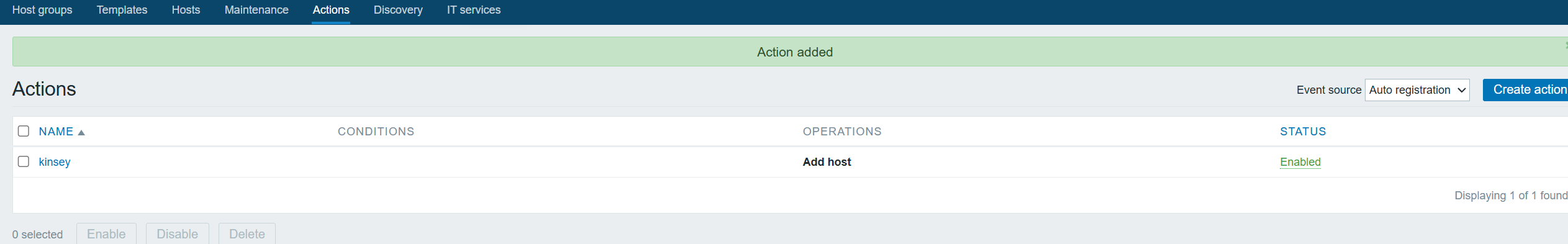Screen dimensions: 1568x244
Task: Click the Disable button below the table
Action: tap(178, 234)
